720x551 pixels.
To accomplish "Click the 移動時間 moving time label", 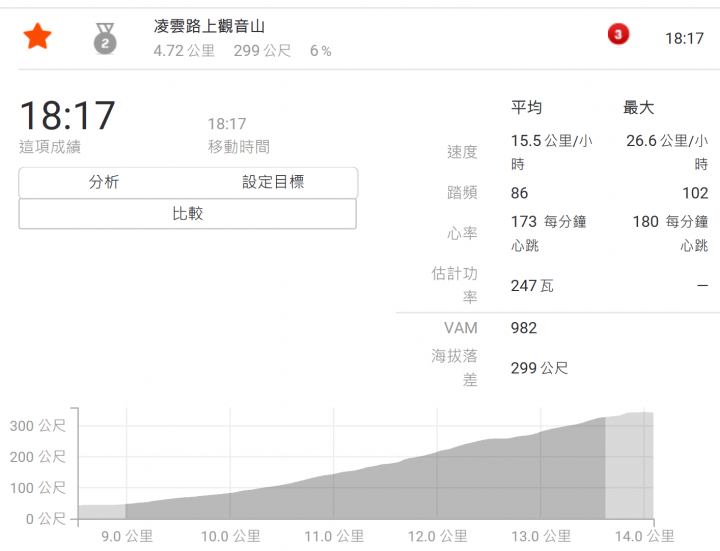I will point(239,147).
